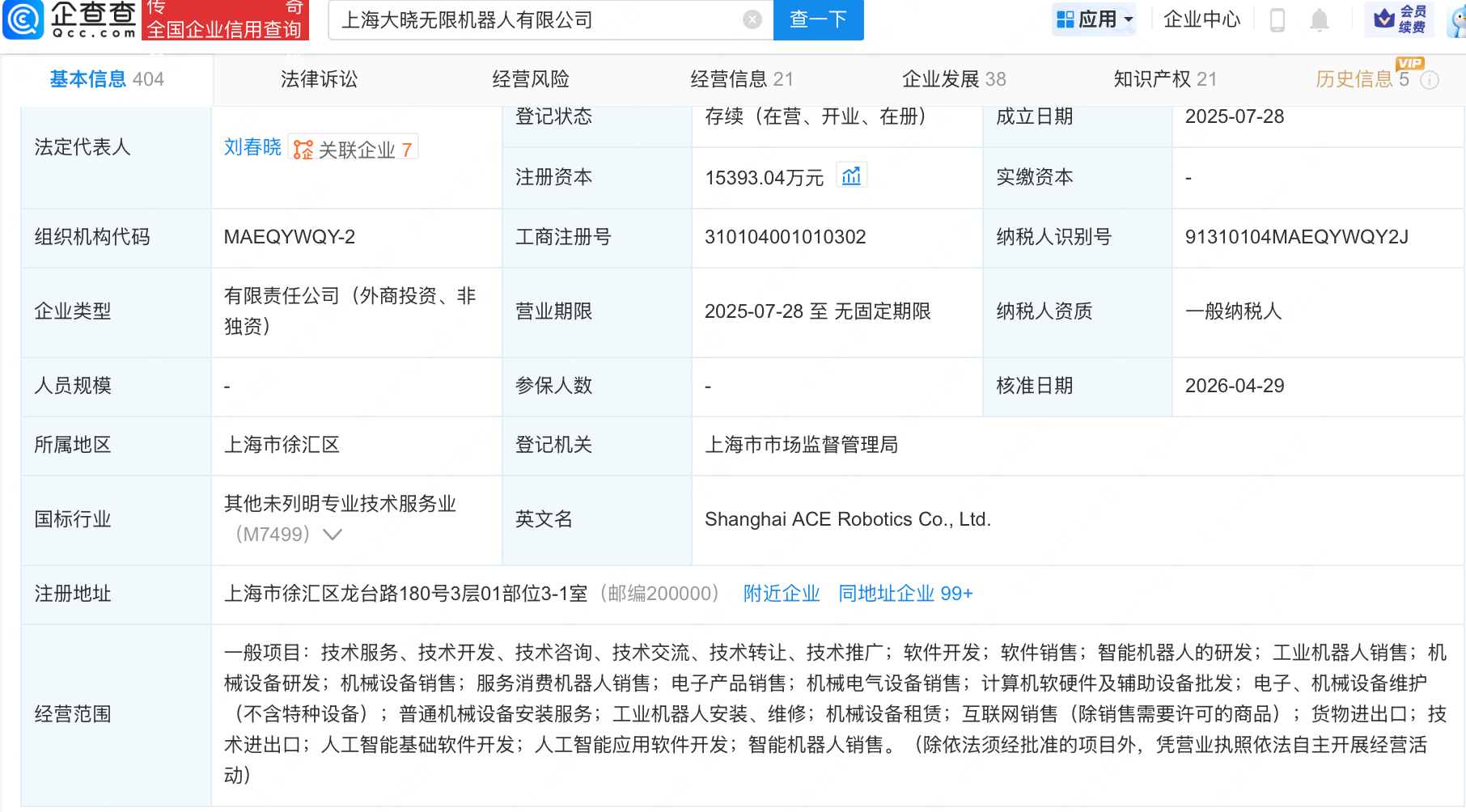This screenshot has width=1466, height=812.
Task: Select registration number 310104001010302
Action: click(x=786, y=237)
